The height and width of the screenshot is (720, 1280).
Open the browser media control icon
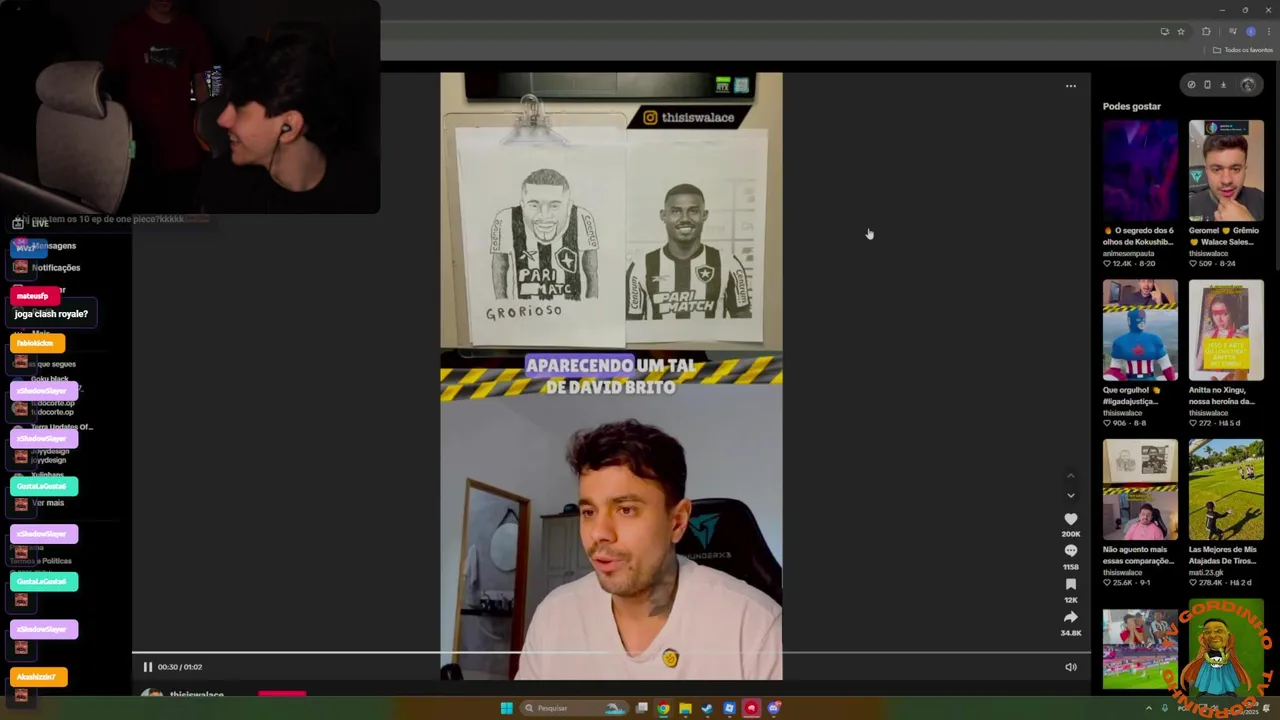coord(1232,32)
